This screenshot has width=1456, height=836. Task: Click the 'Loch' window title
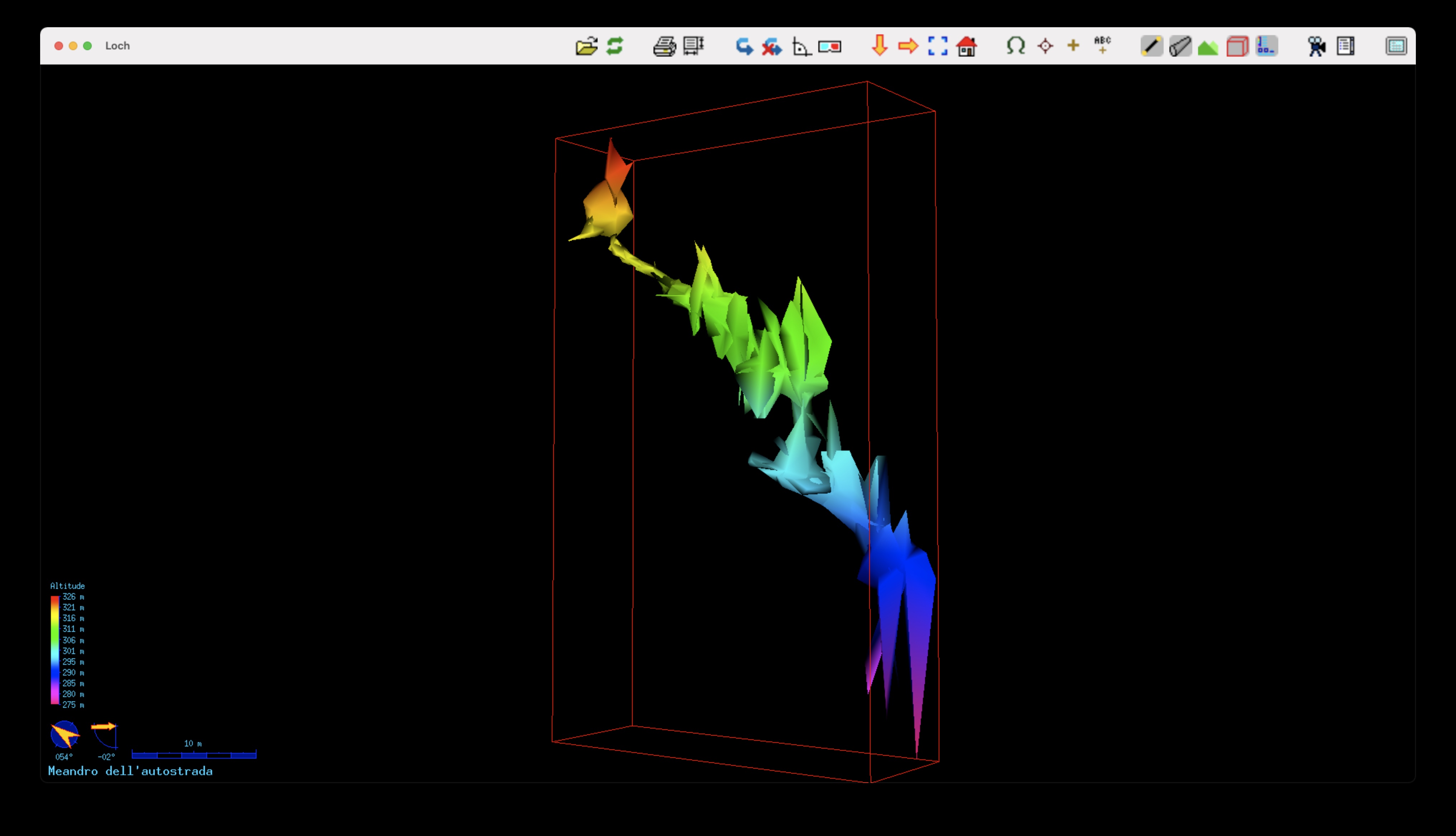pos(117,46)
